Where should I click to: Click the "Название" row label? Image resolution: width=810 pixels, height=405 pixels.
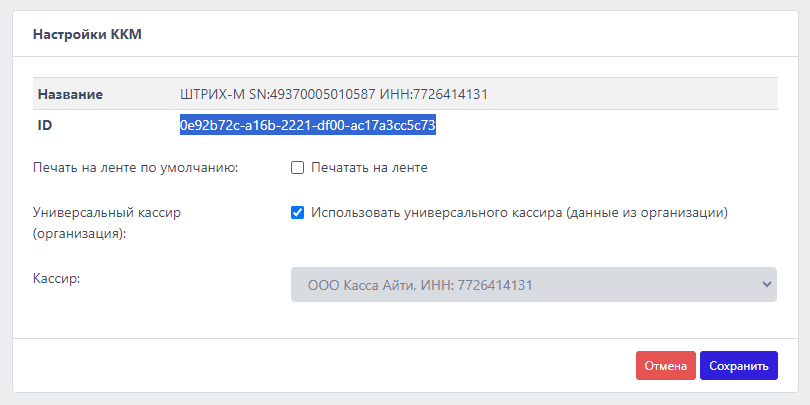click(x=71, y=94)
